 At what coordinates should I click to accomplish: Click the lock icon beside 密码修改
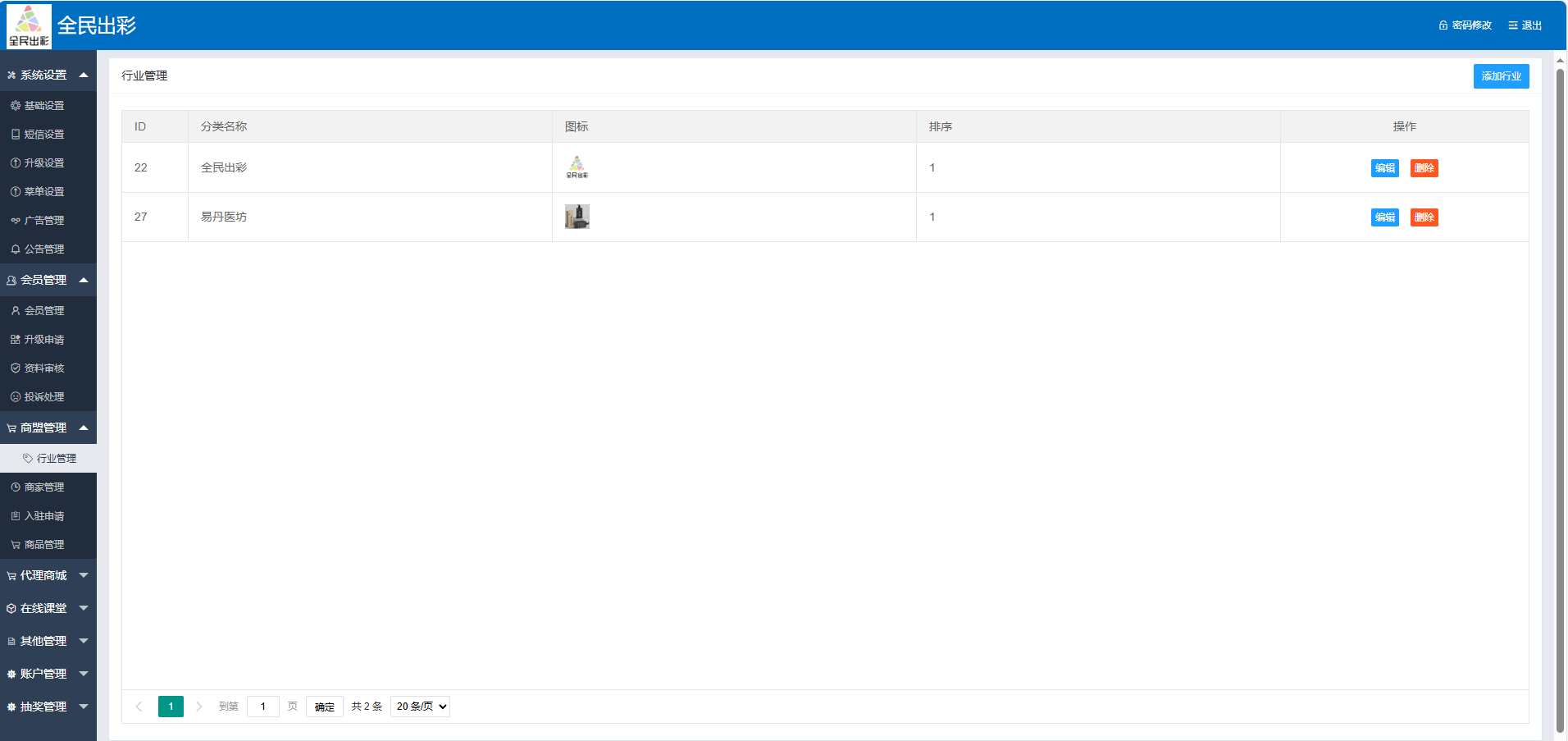coord(1443,25)
